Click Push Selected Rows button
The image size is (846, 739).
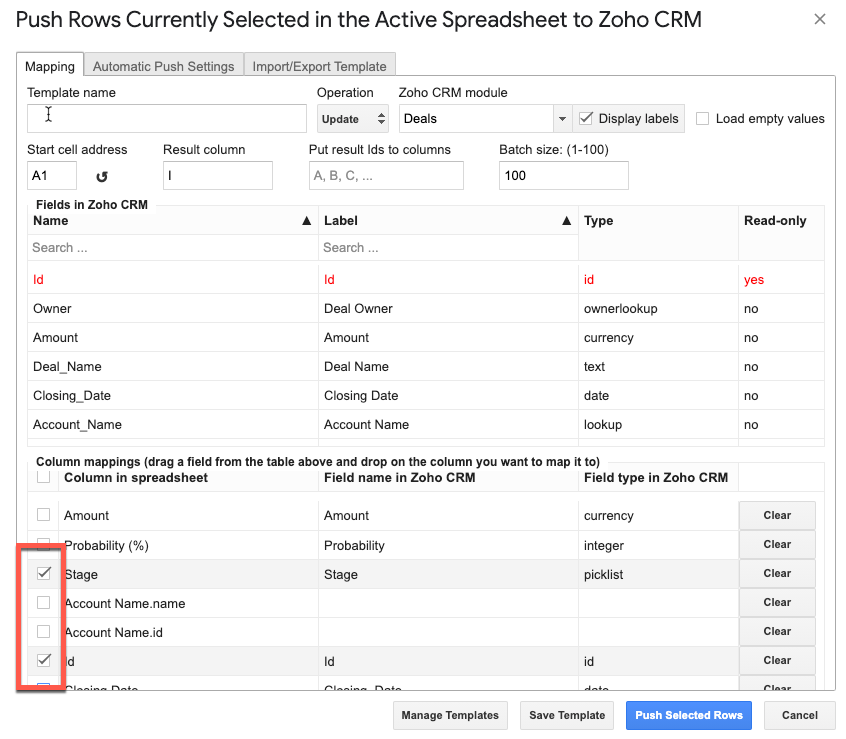(x=689, y=715)
